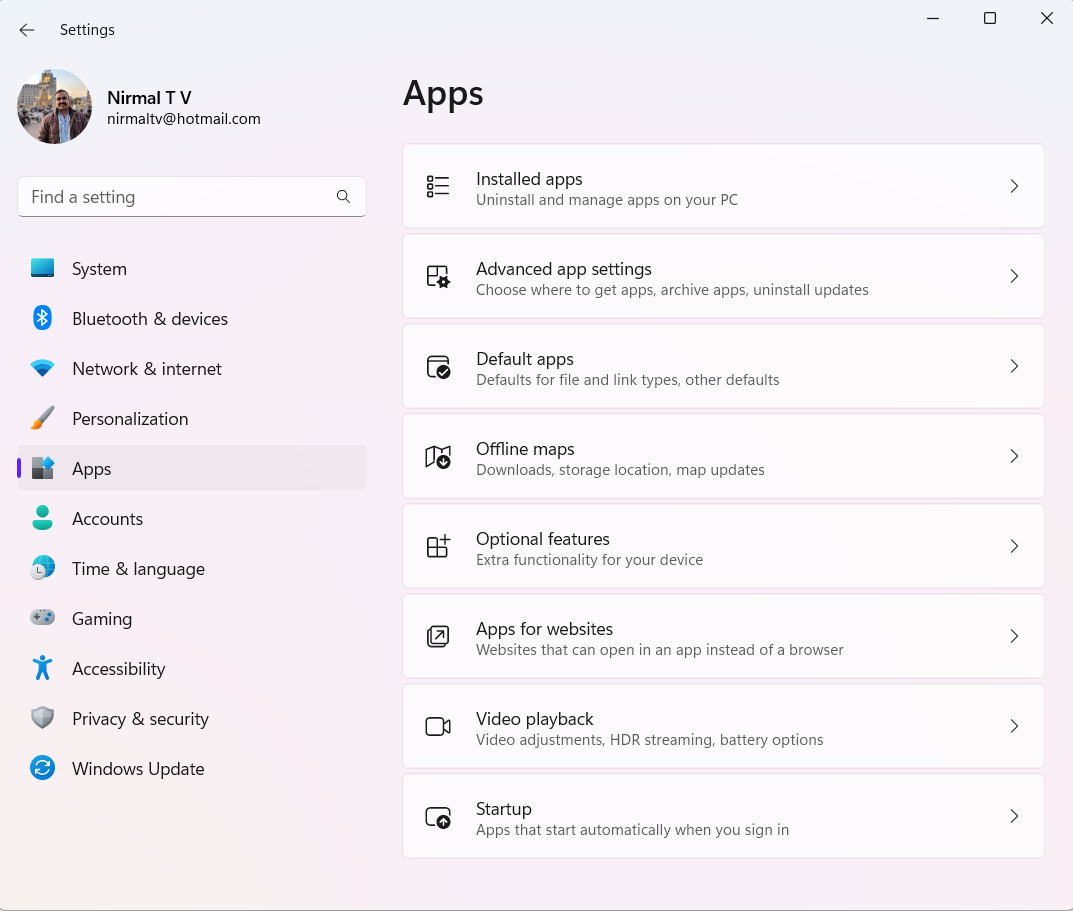1073x911 pixels.
Task: Select System in the sidebar
Action: point(192,269)
